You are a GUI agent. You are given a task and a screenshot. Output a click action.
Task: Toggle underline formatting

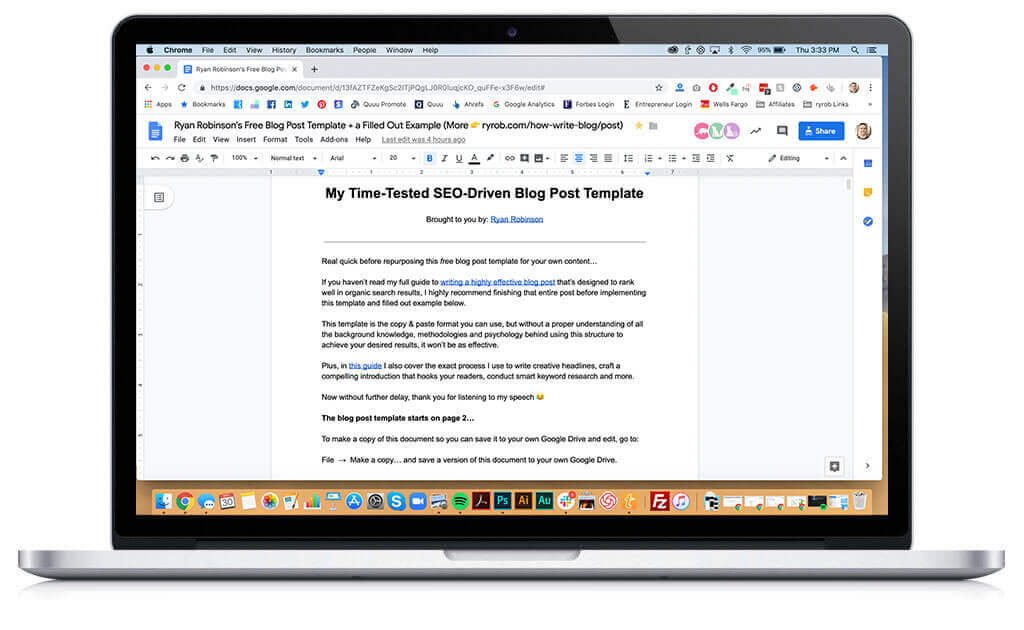pos(457,158)
